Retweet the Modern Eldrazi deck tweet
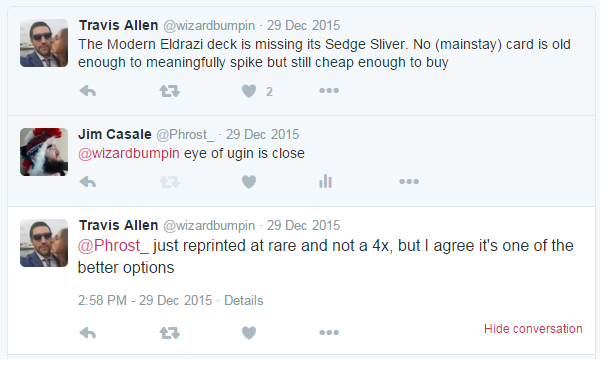Viewport: 609px width, 366px height. click(170, 91)
